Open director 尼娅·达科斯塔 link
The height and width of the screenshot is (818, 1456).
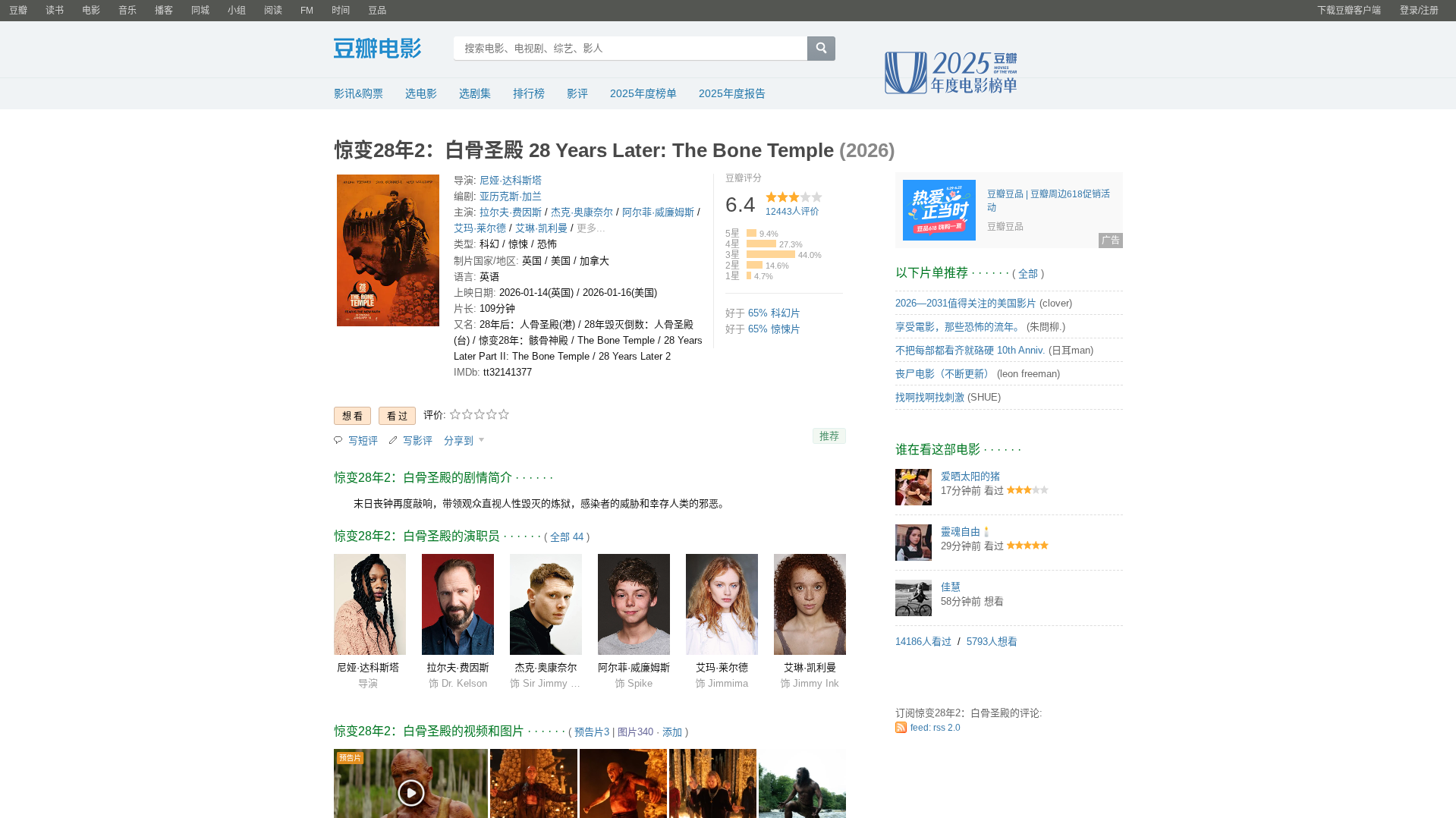[511, 181]
